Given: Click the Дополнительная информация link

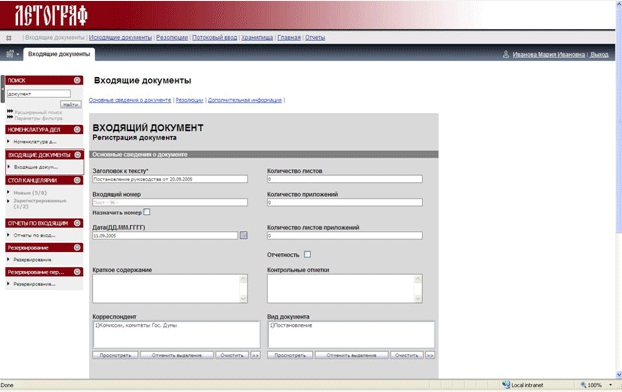Looking at the screenshot, I should [x=245, y=100].
